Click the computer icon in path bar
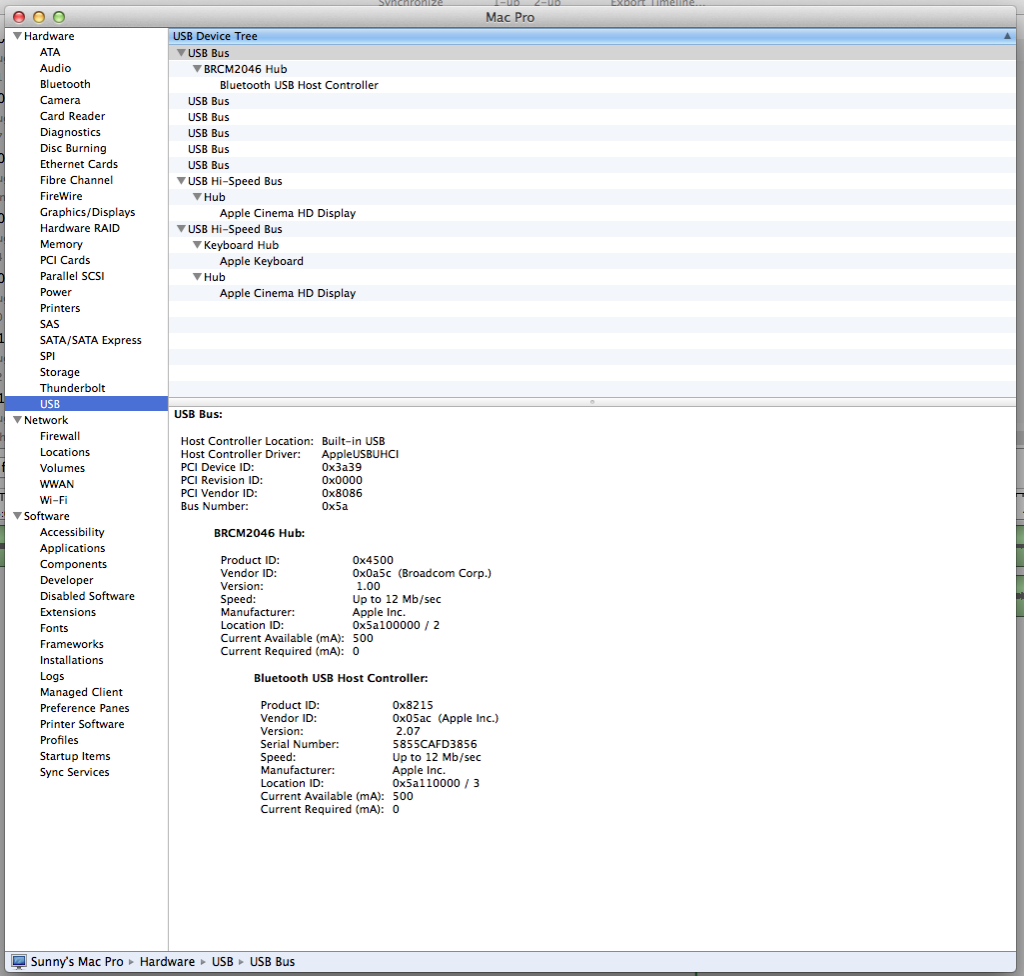 click(x=19, y=962)
